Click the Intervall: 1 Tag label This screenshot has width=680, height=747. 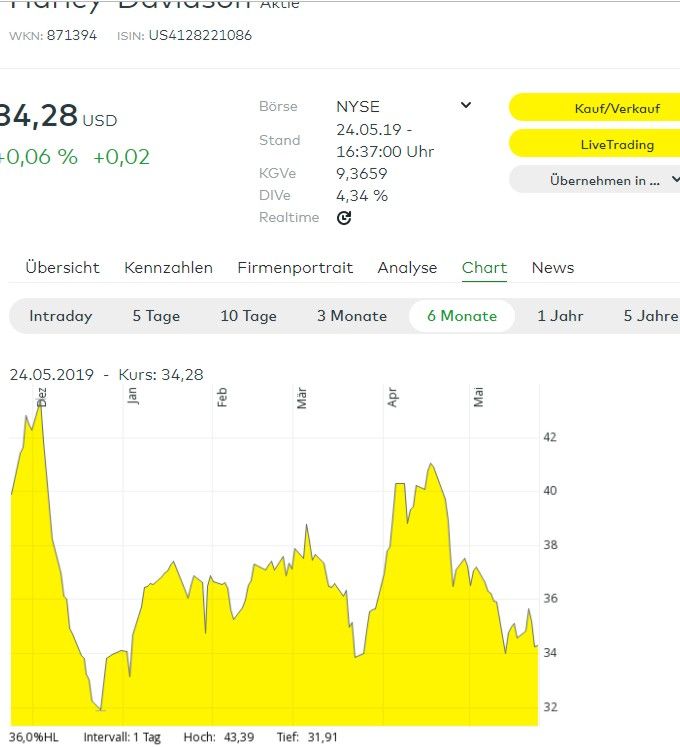click(122, 737)
